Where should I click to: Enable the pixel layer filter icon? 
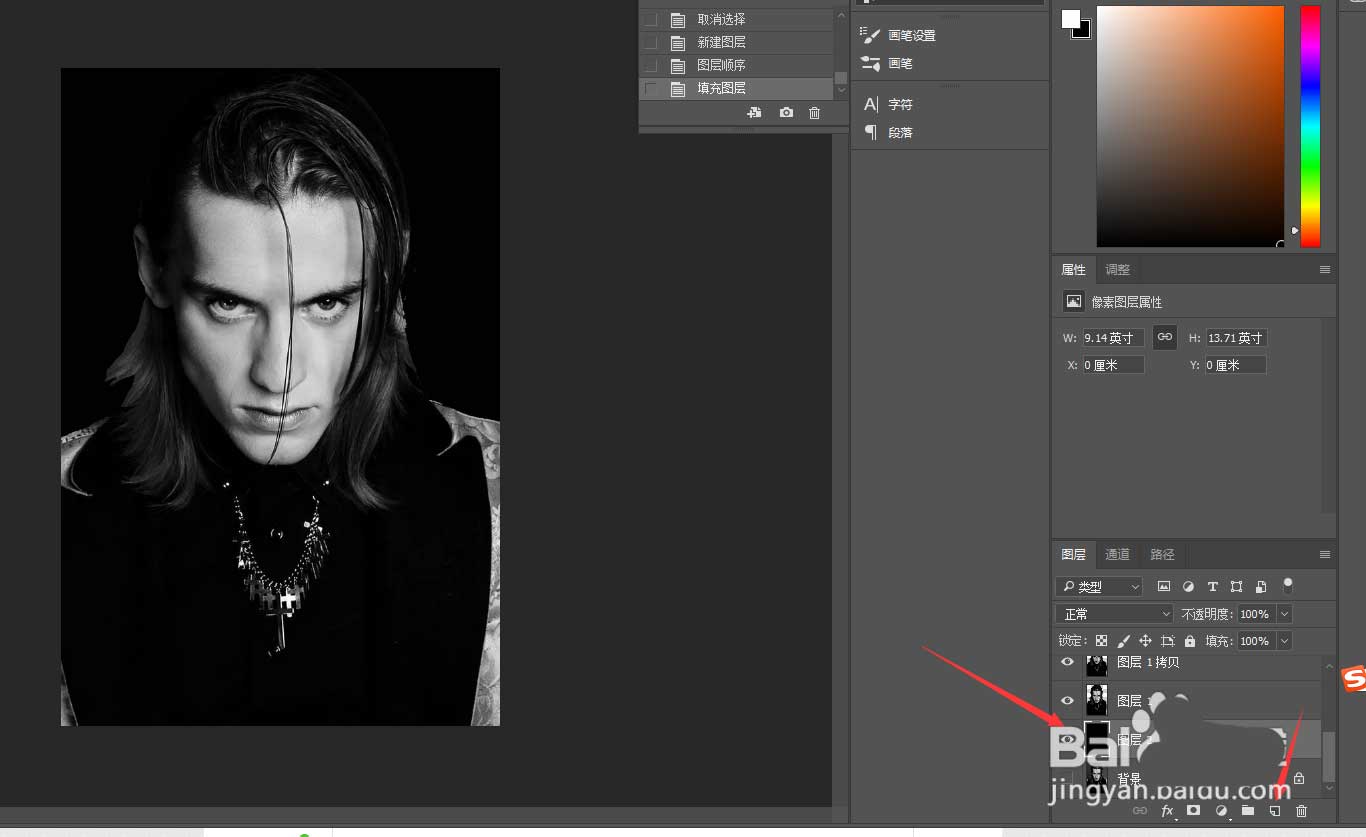point(1164,587)
